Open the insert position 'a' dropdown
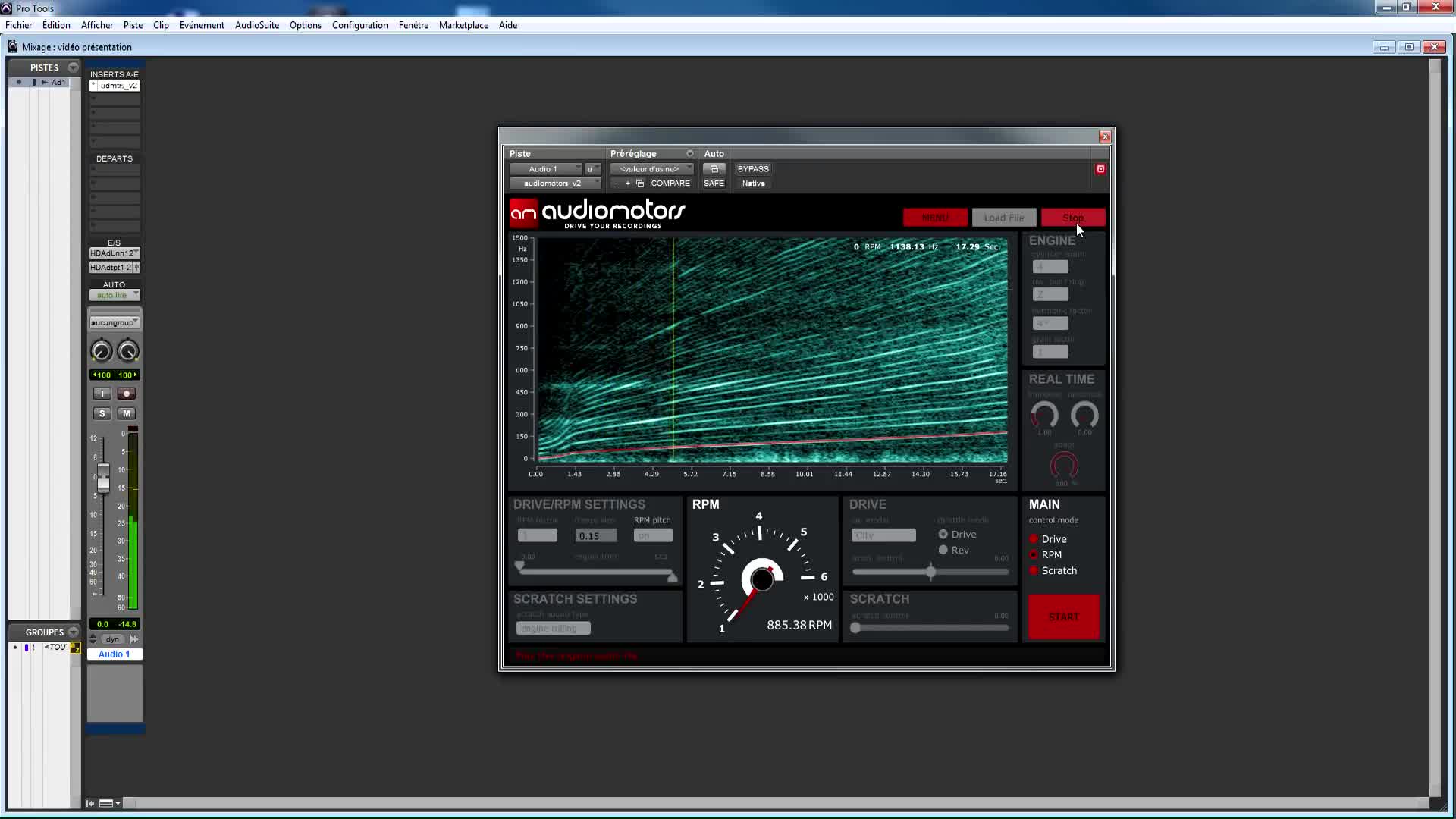Viewport: 1456px width, 819px height. [592, 169]
